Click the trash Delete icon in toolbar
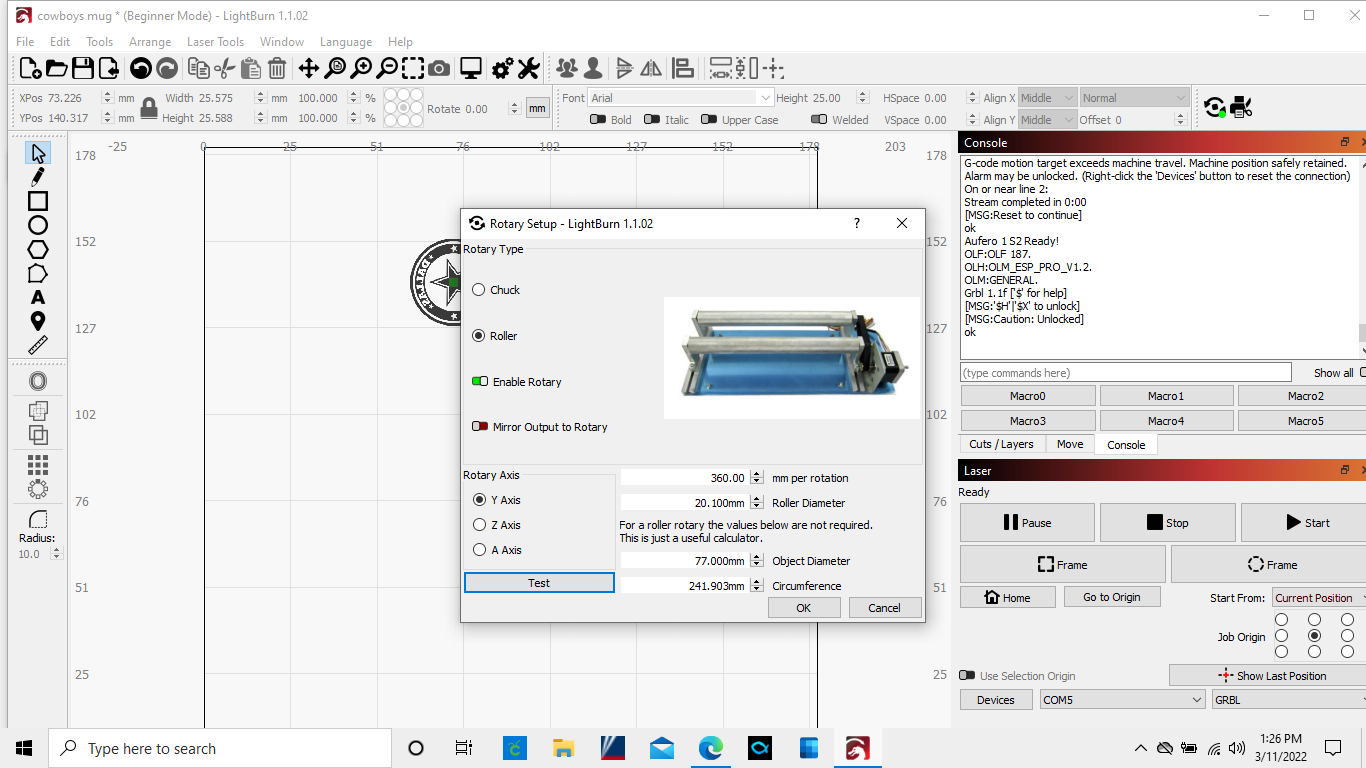 pos(277,68)
